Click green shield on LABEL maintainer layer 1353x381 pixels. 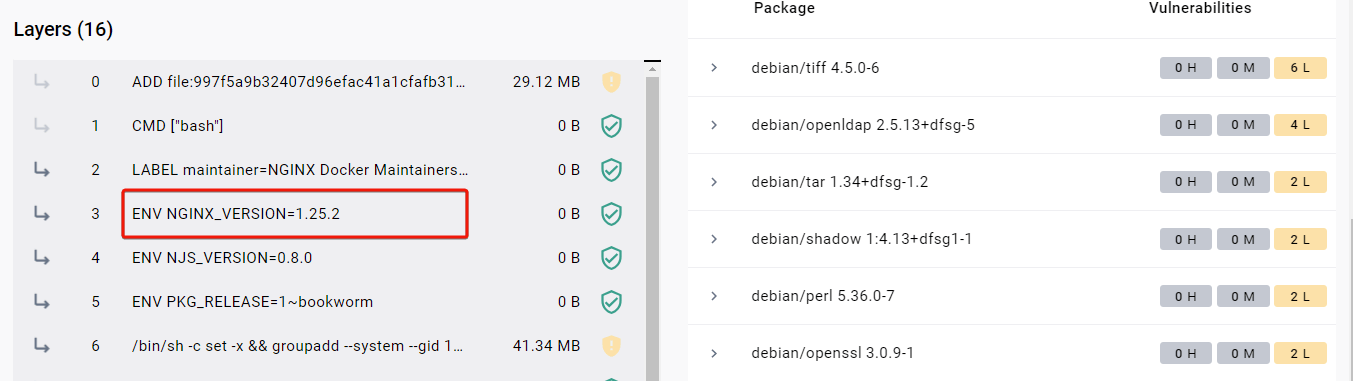point(611,170)
